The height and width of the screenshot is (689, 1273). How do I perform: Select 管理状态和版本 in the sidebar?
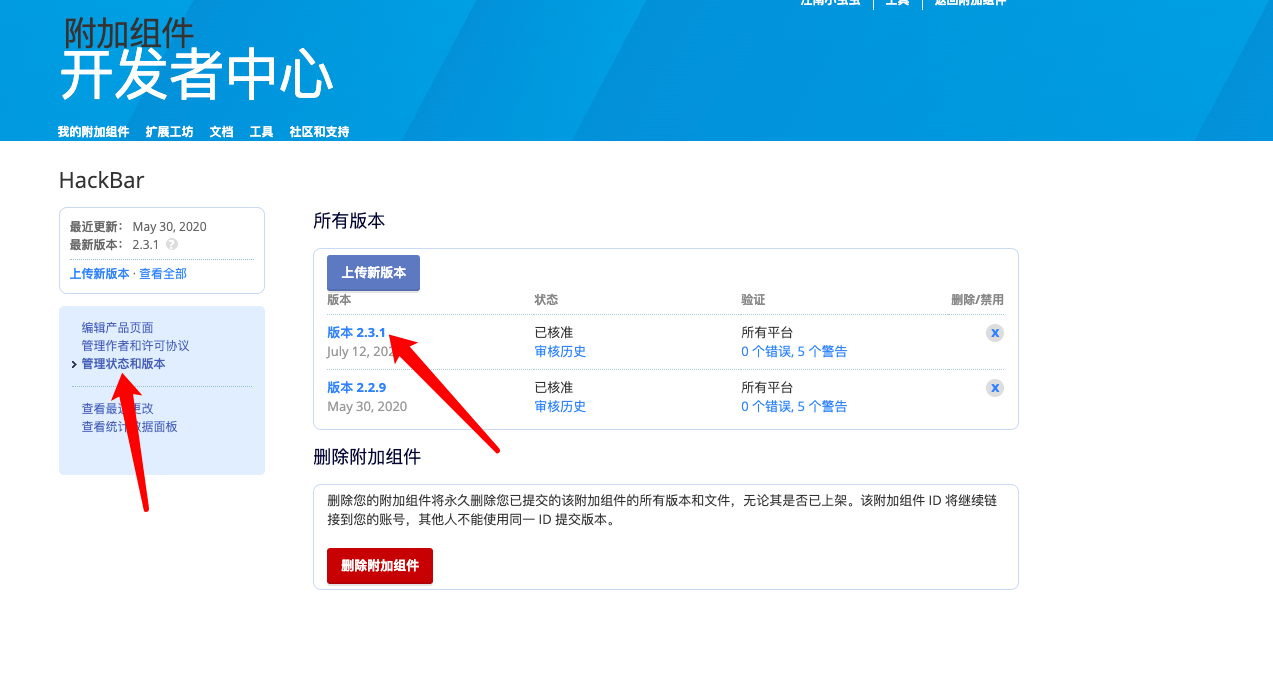(x=124, y=364)
